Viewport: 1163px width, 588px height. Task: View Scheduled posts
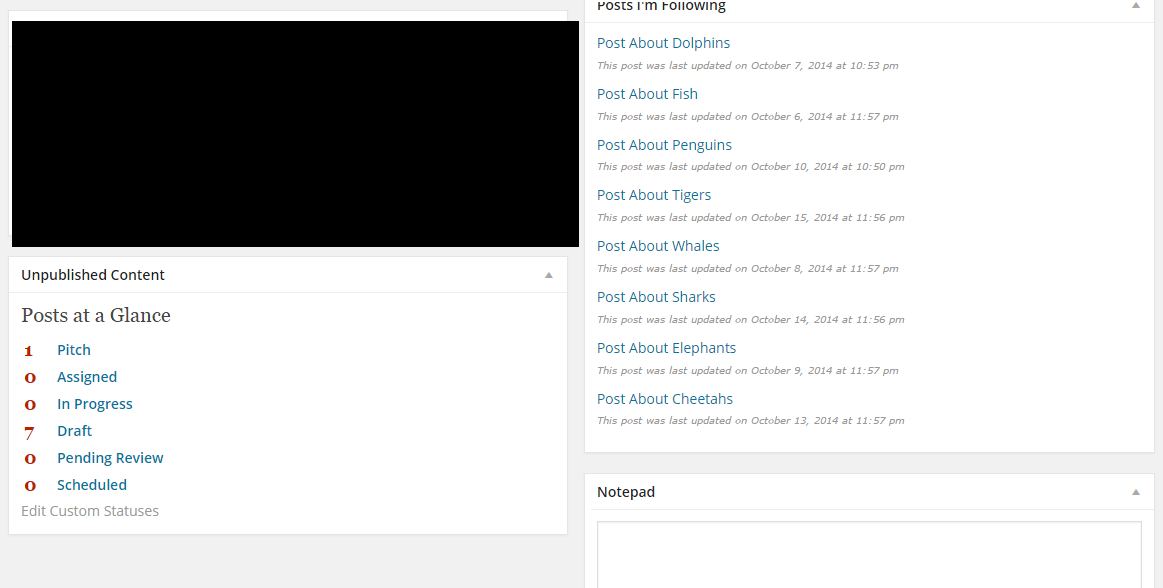(x=92, y=485)
